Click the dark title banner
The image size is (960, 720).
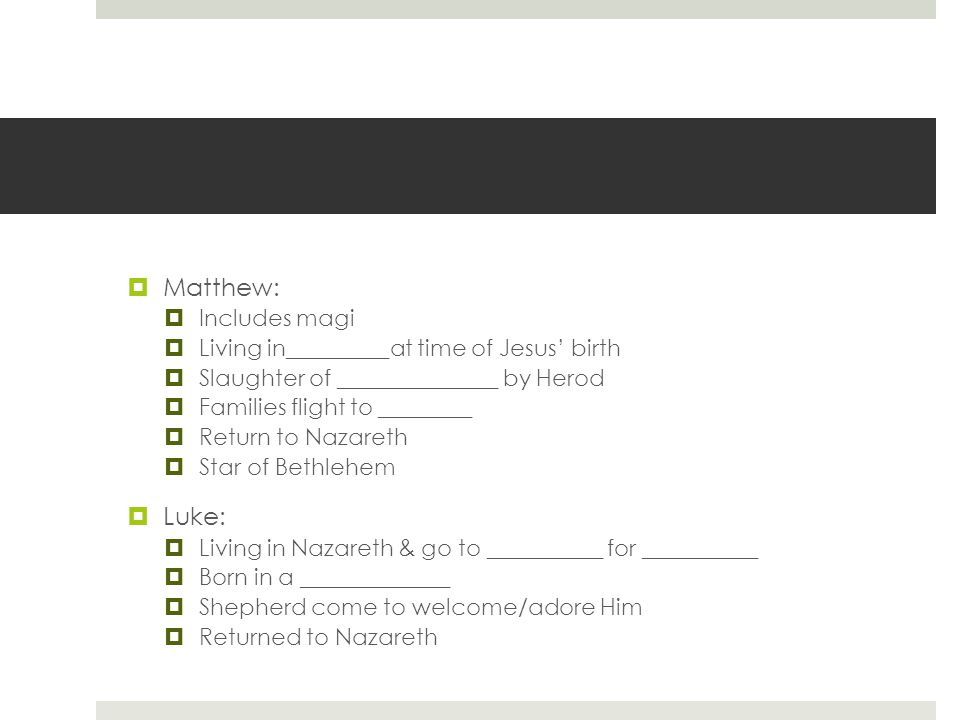click(x=468, y=166)
